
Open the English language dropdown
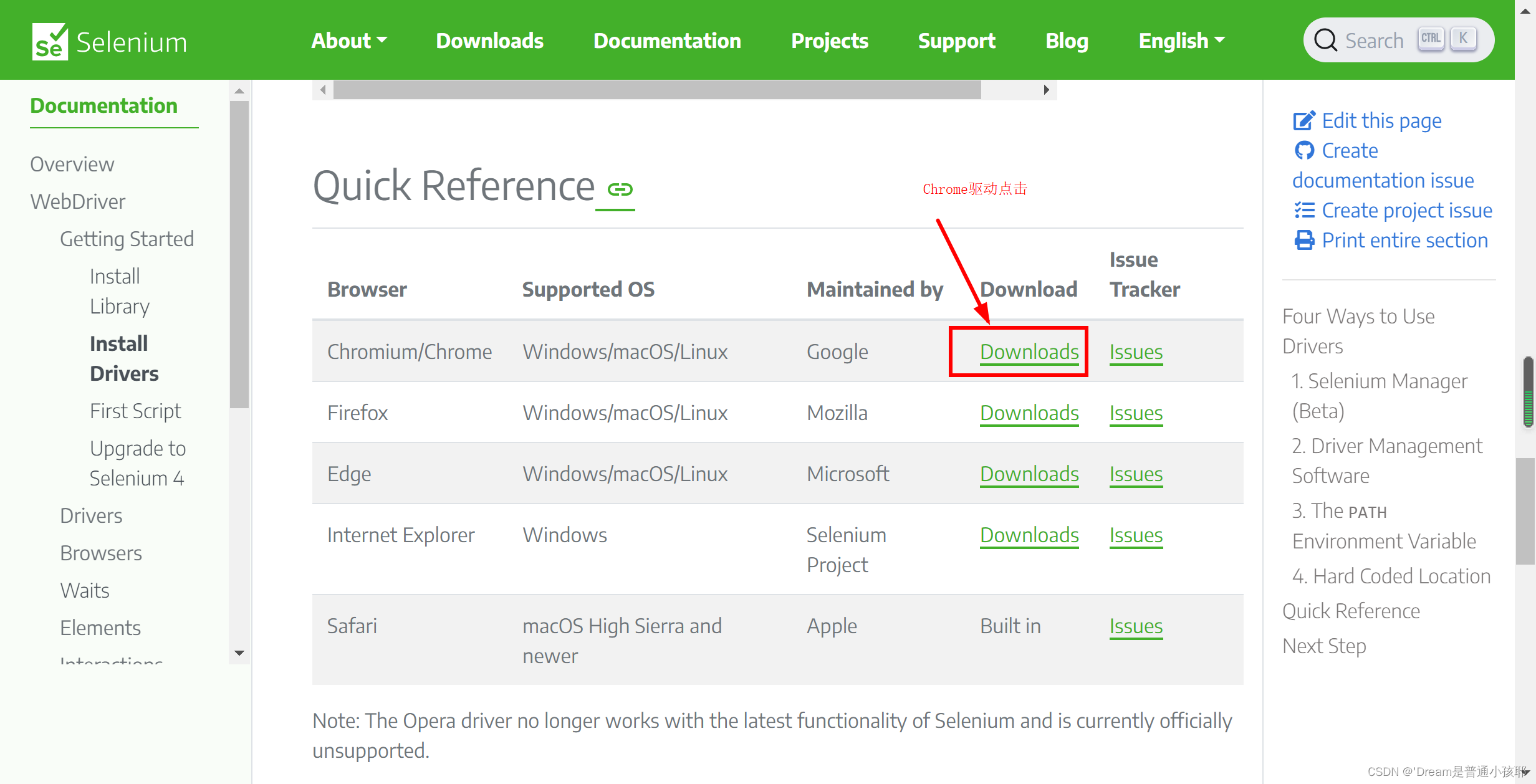pos(1182,41)
